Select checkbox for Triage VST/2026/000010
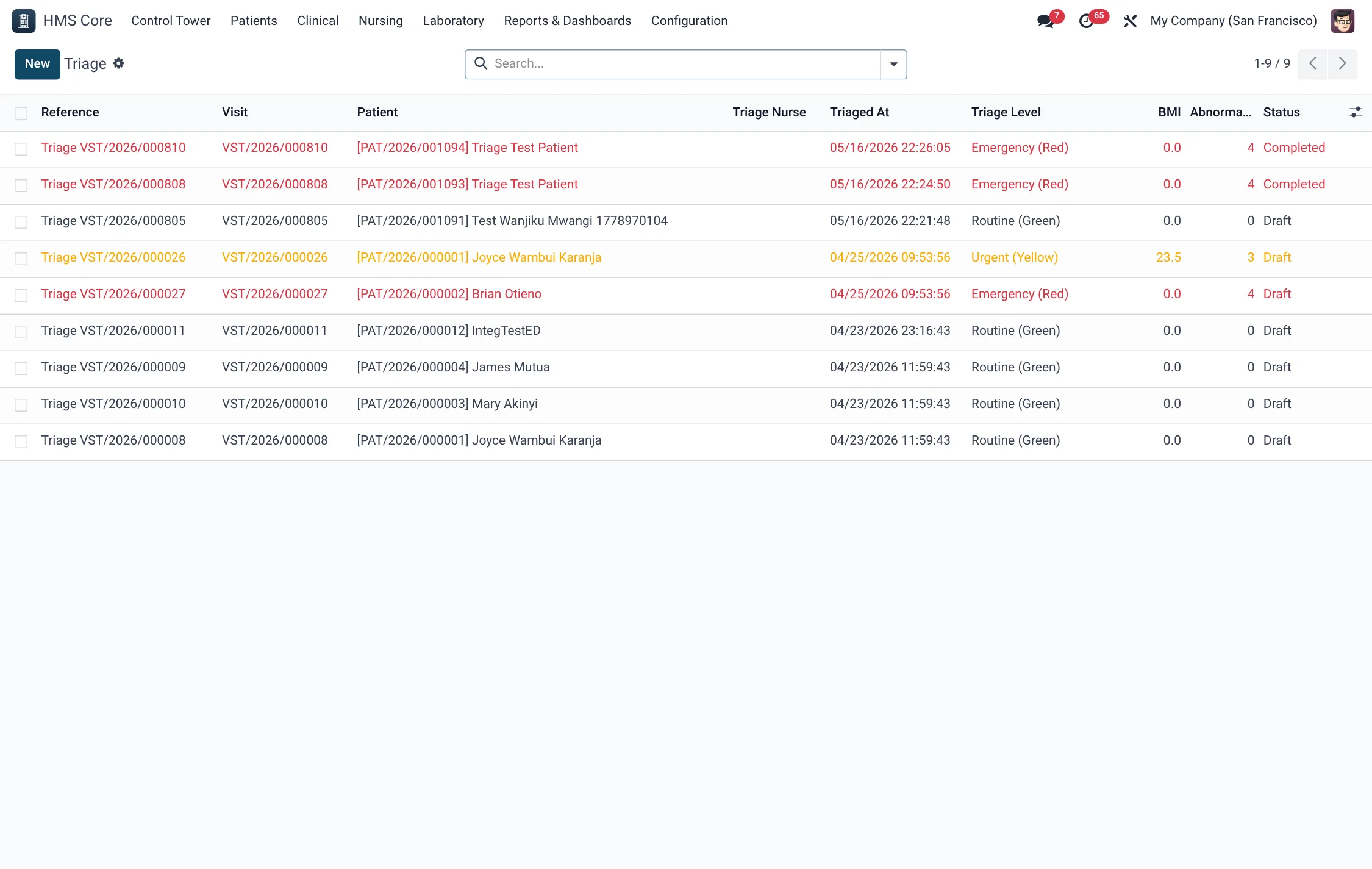The height and width of the screenshot is (869, 1372). pyautogui.click(x=21, y=405)
